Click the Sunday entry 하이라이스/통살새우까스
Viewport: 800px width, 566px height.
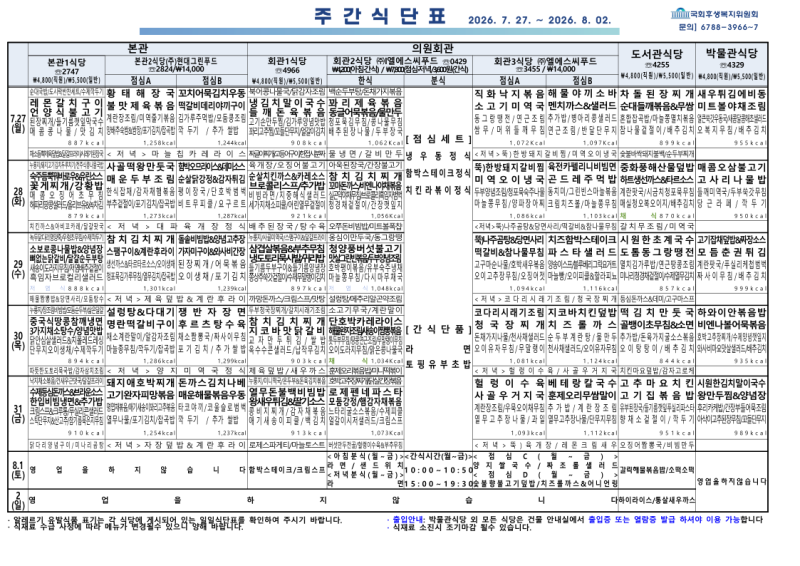coord(656,500)
